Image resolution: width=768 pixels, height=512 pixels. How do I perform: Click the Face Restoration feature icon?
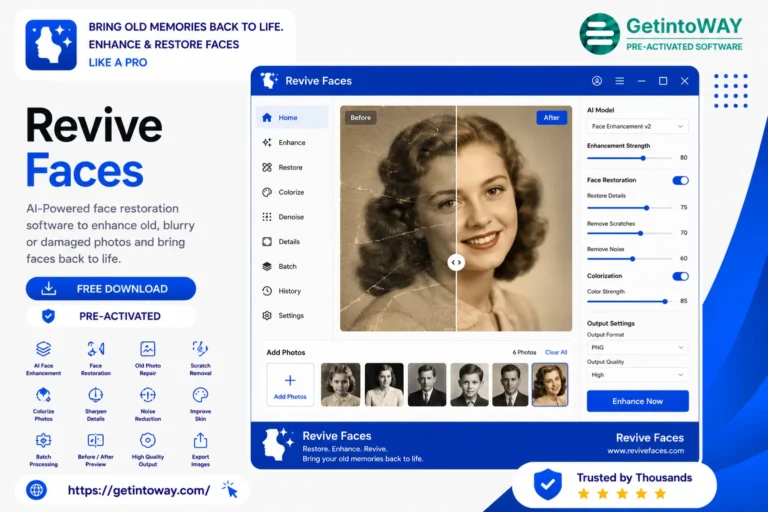96,349
